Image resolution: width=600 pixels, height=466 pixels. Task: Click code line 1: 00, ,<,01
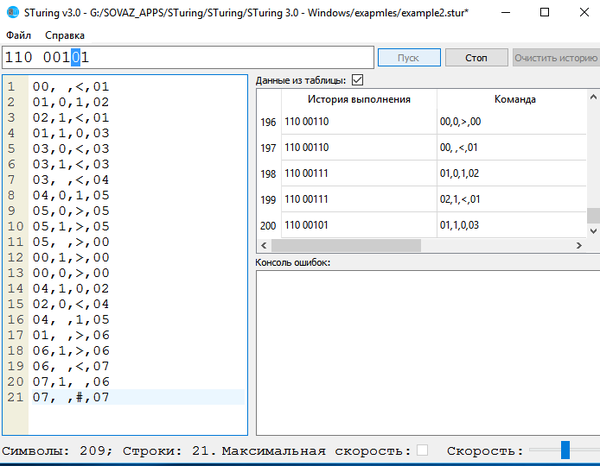click(x=71, y=86)
